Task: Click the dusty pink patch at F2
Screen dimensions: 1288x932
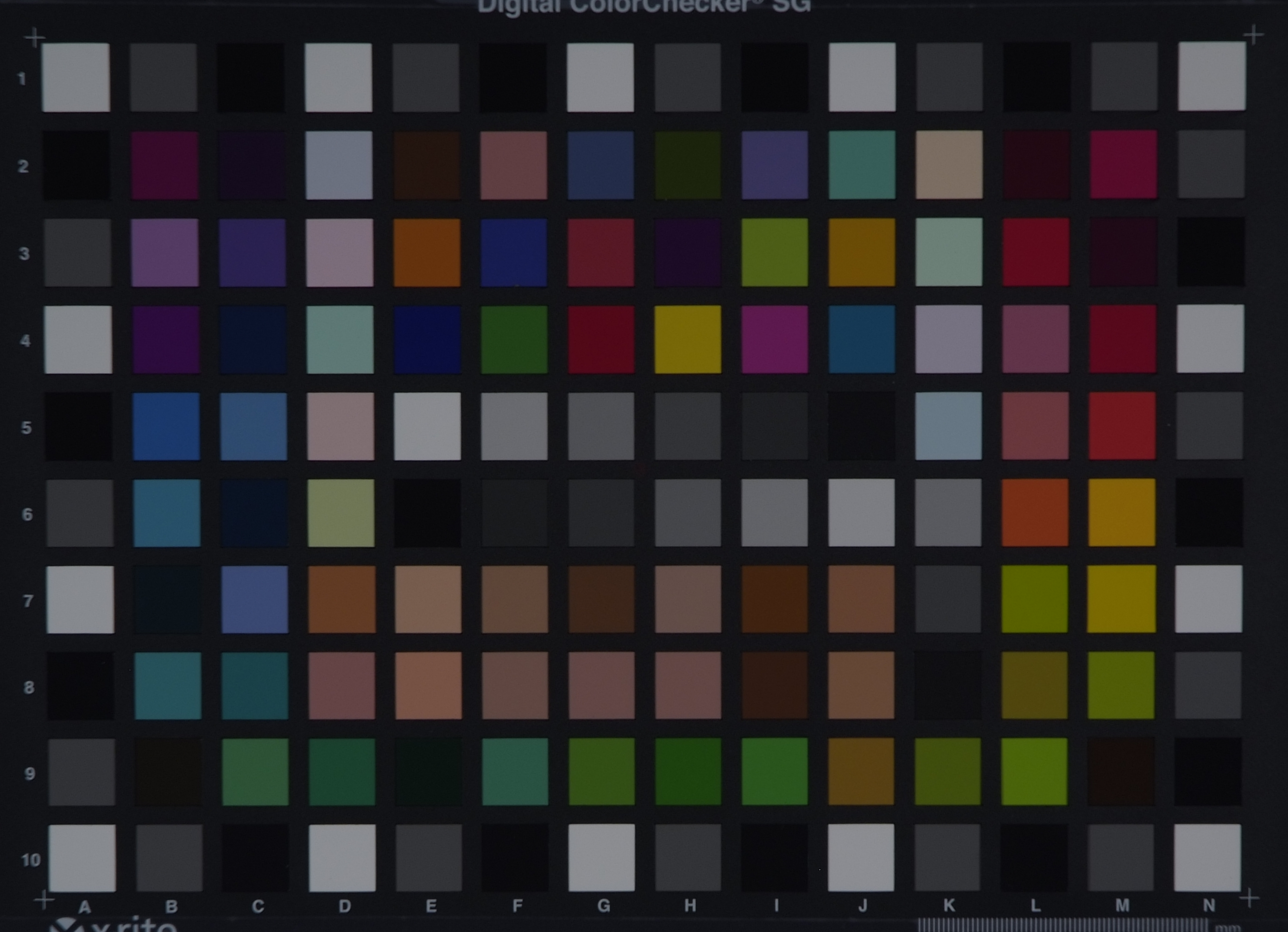Action: 513,165
